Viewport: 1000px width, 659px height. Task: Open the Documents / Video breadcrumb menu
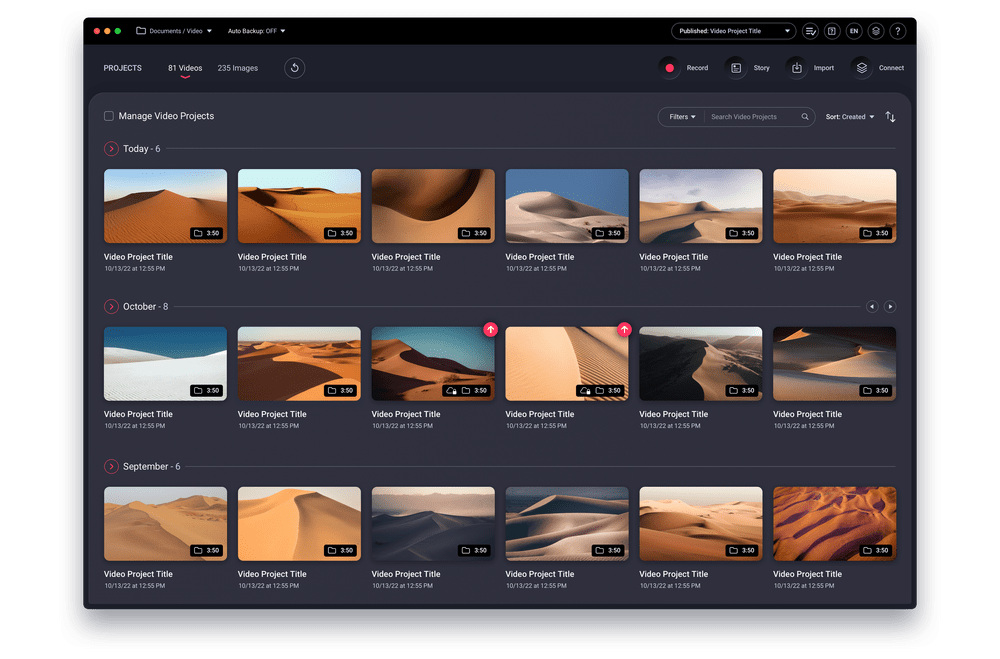[174, 31]
